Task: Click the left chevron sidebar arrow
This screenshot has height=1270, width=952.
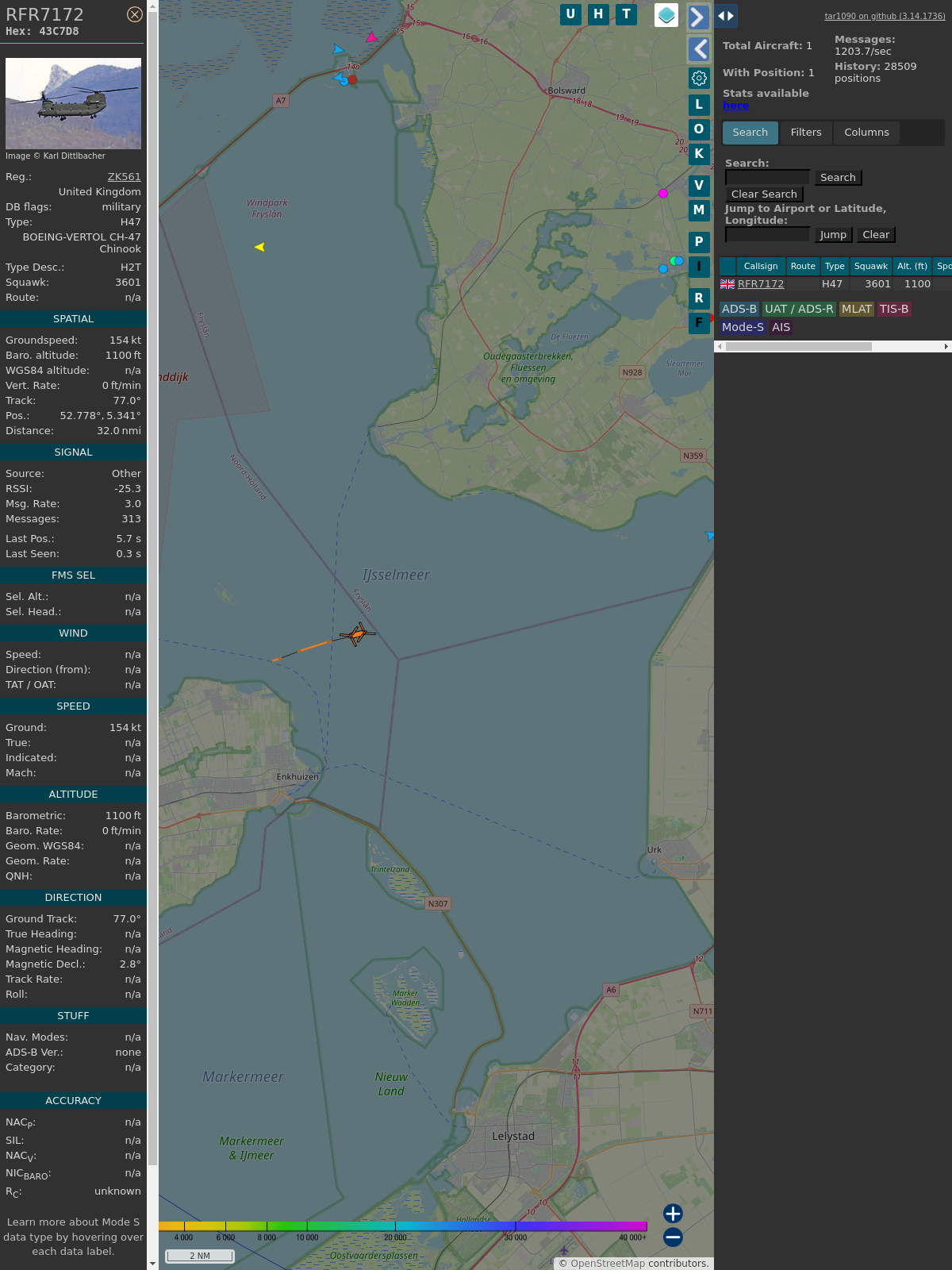Action: coord(698,49)
